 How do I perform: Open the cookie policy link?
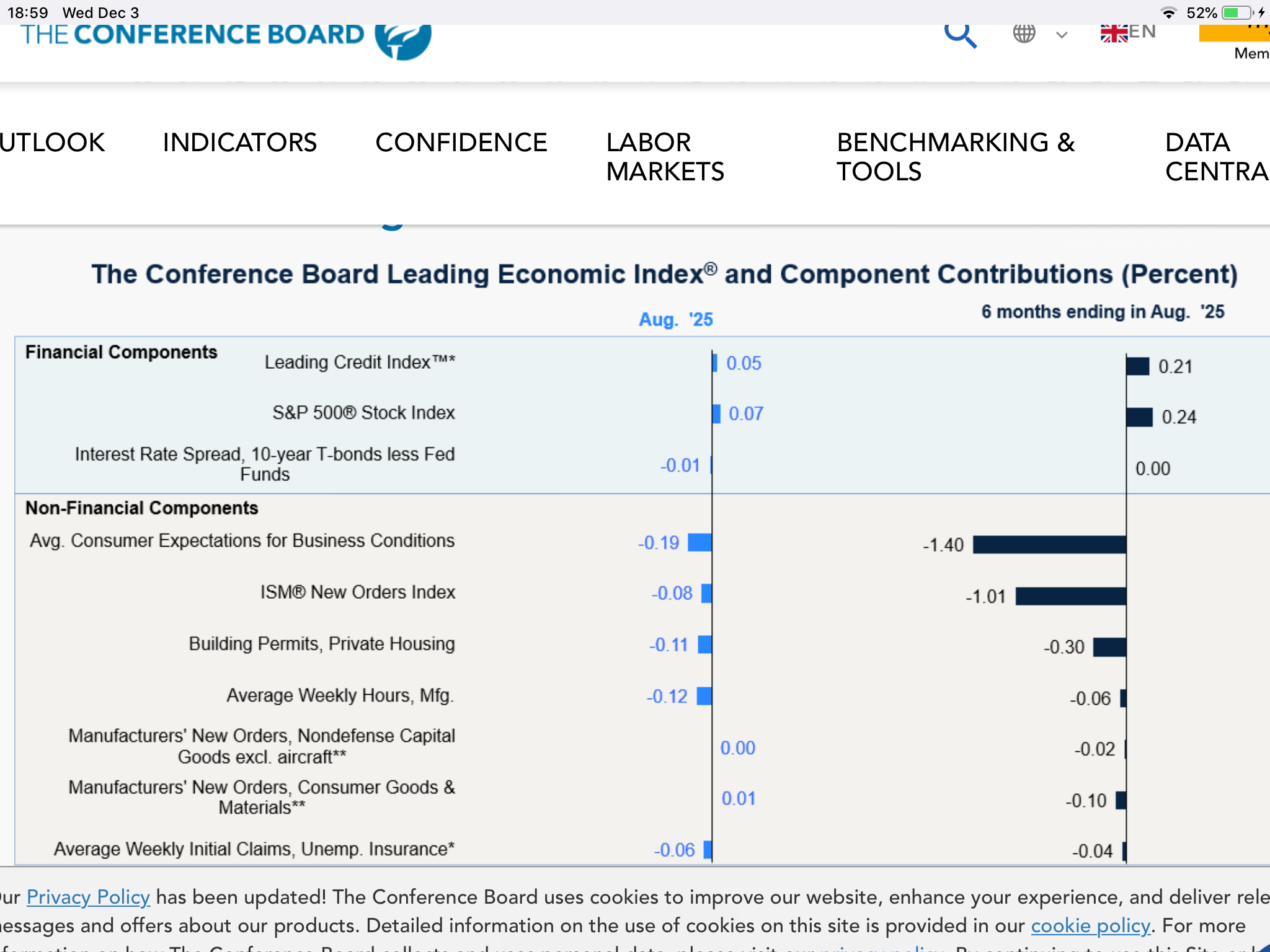point(1090,925)
